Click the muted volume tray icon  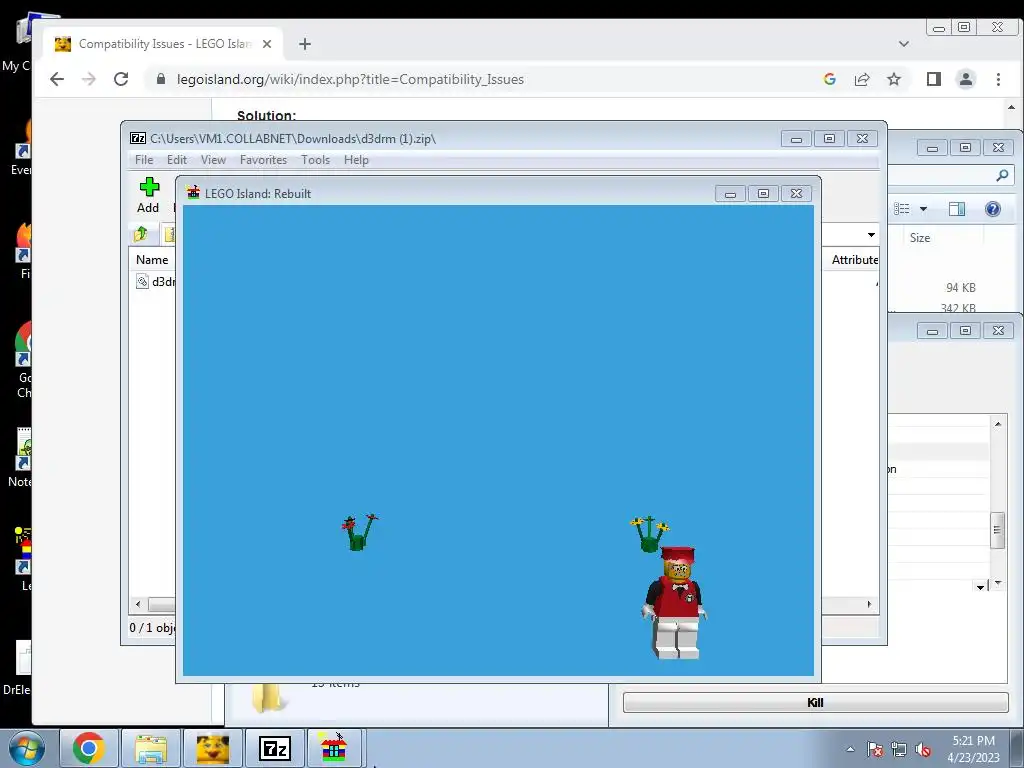(923, 749)
